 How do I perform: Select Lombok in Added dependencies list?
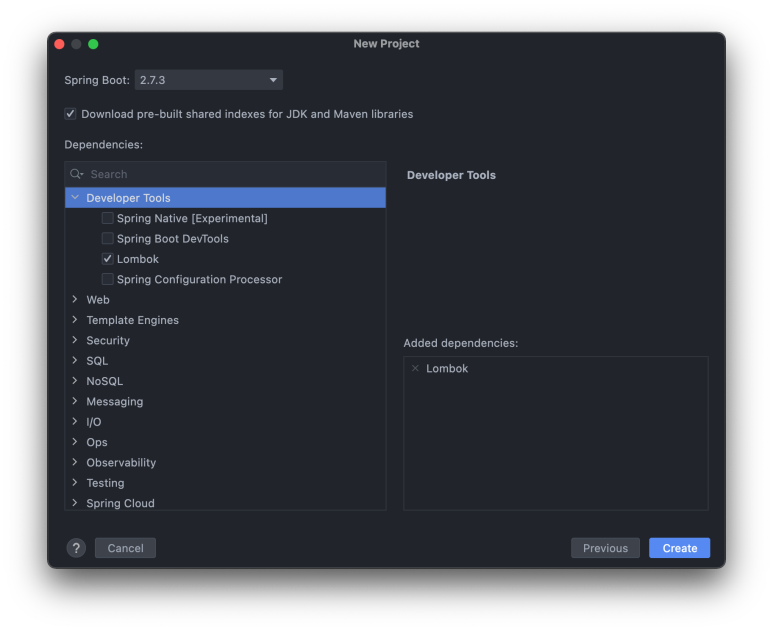tap(447, 368)
